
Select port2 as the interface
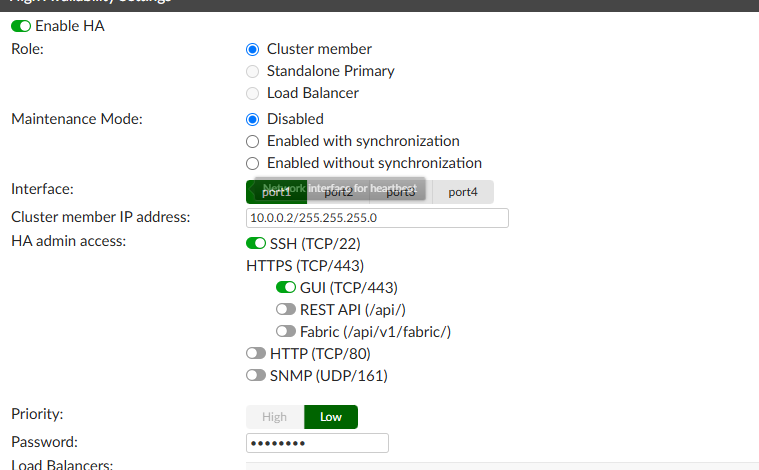tap(338, 192)
